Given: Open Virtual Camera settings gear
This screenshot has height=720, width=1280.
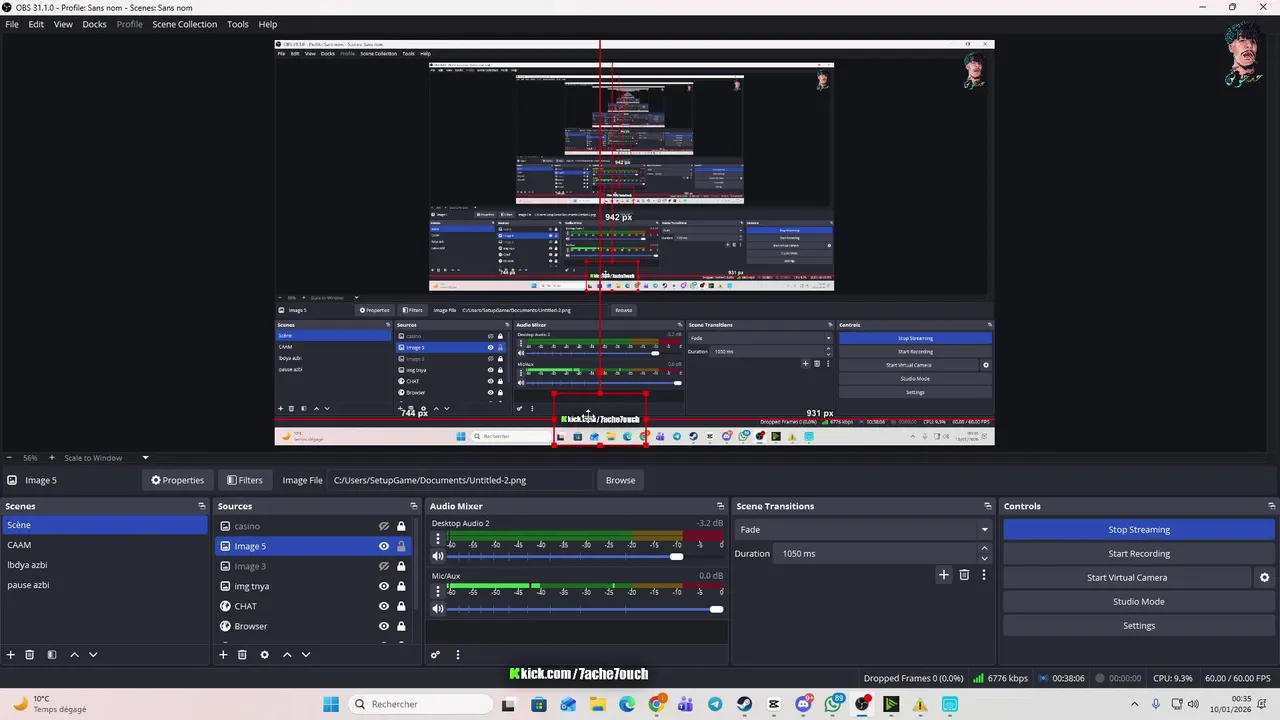Looking at the screenshot, I should tap(1264, 577).
